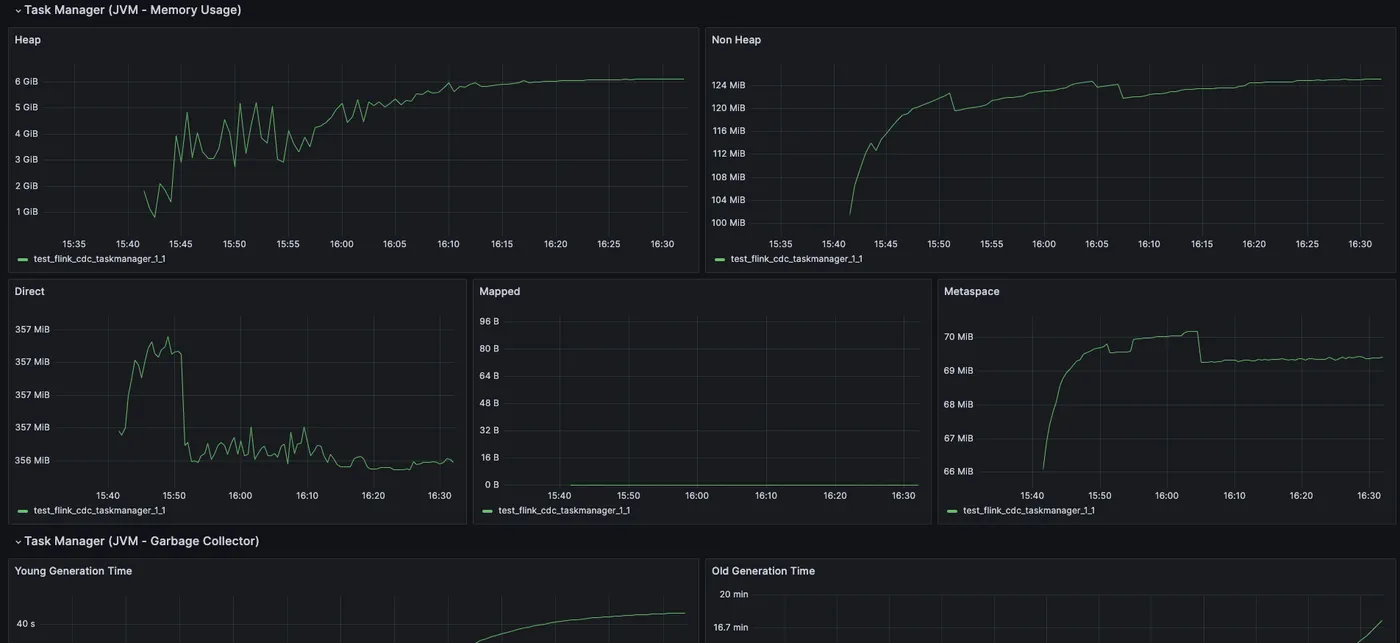The image size is (1400, 643).
Task: Click the 356 MiB axis label in Direct
Action: (32, 461)
